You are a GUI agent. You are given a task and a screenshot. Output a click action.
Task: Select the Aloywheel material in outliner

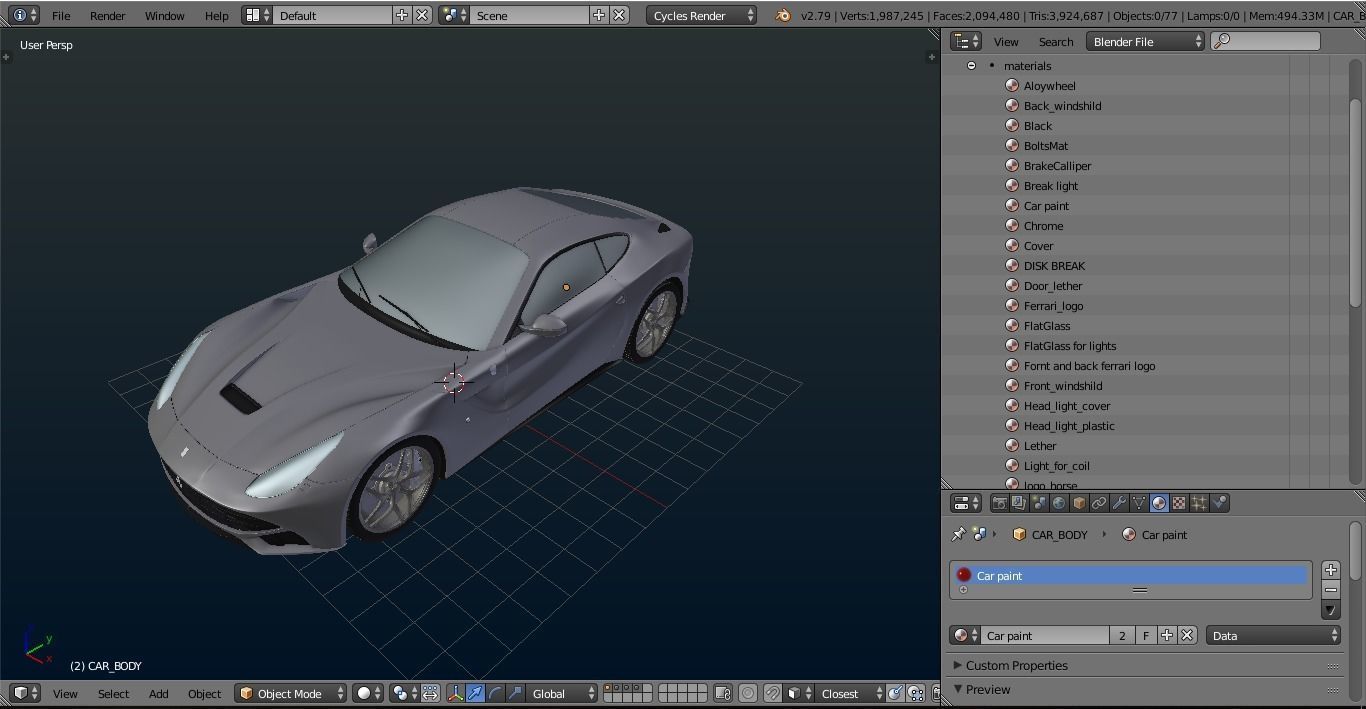tap(1049, 85)
